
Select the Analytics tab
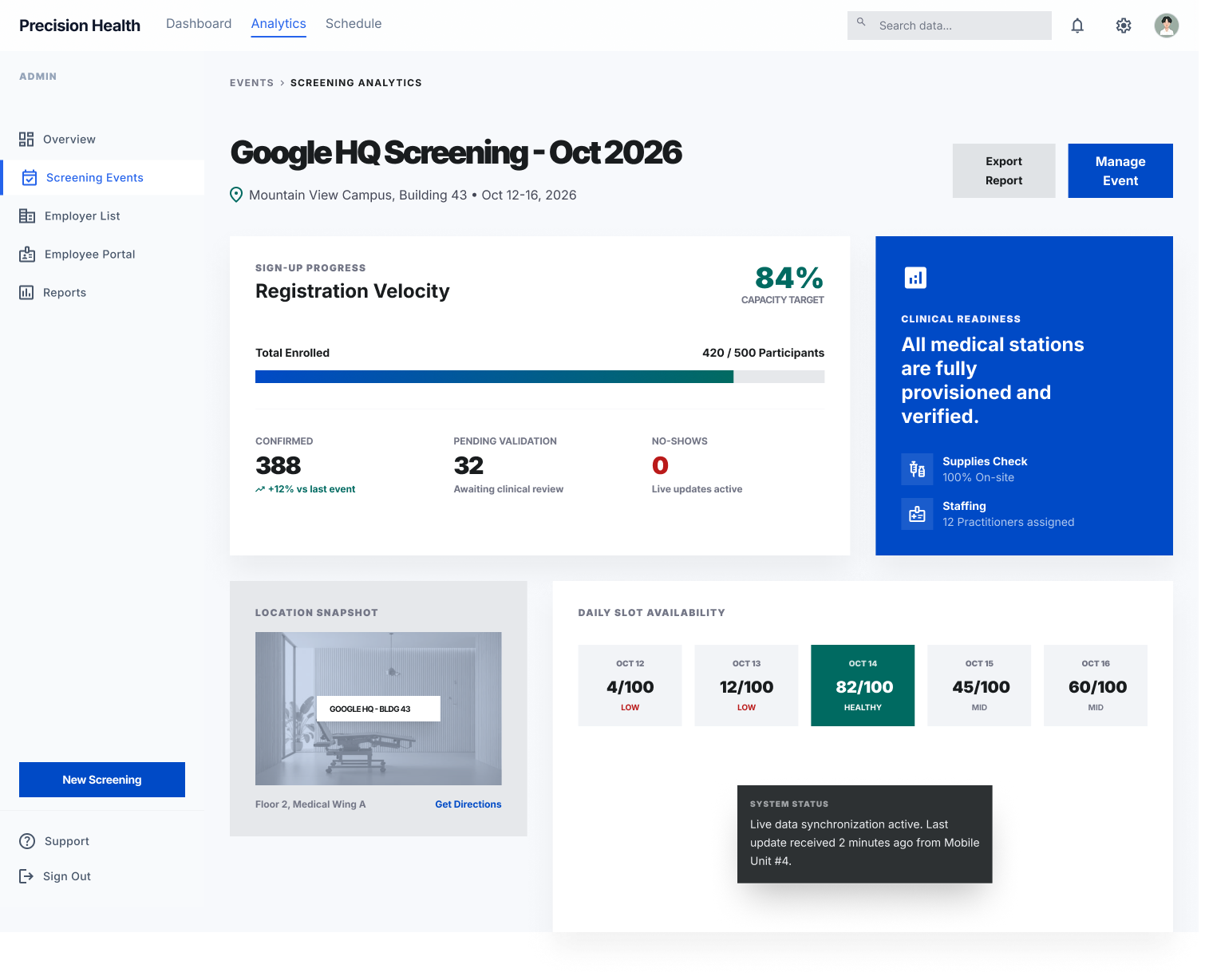click(279, 24)
